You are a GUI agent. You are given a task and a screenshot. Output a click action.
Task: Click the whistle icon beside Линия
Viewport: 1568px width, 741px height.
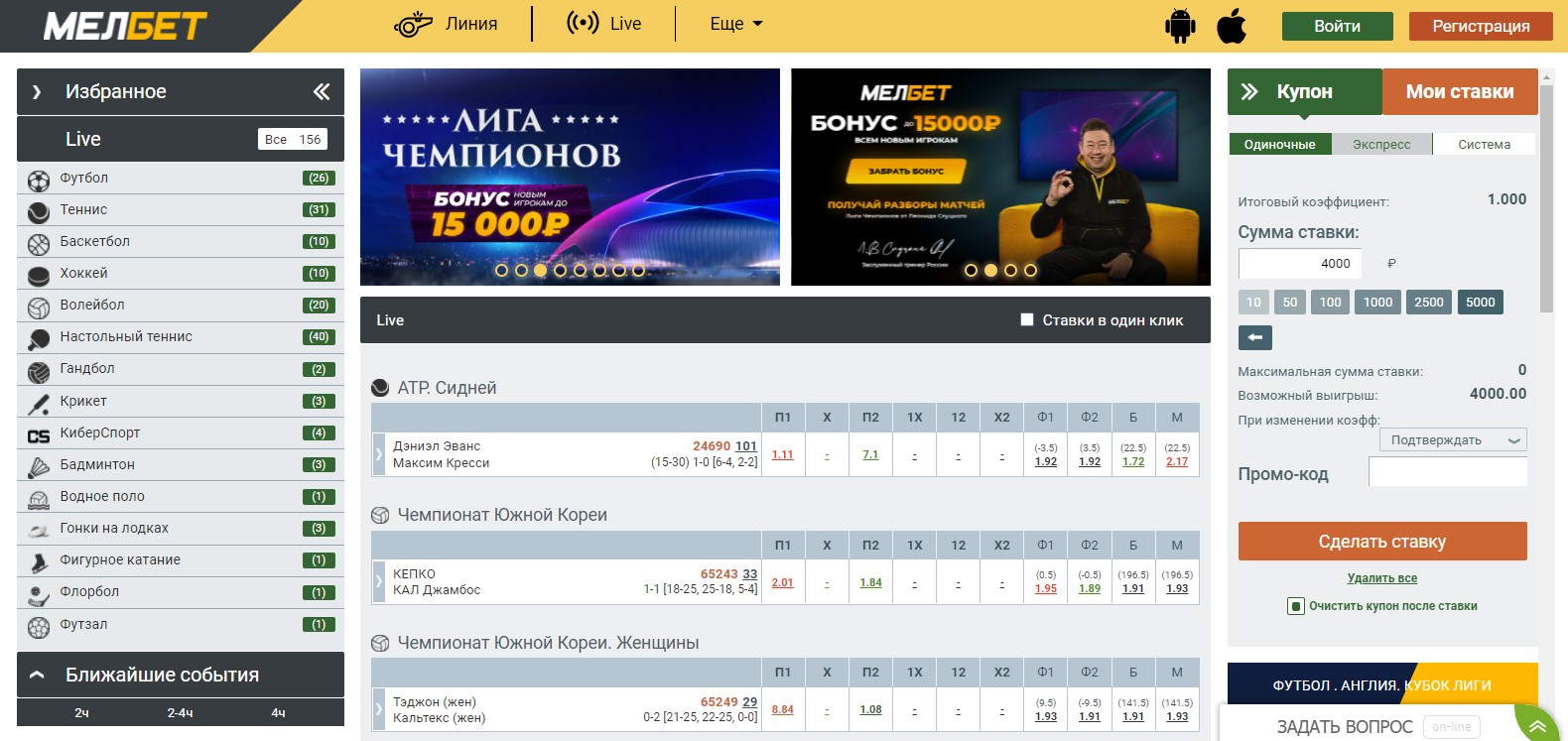tap(413, 24)
